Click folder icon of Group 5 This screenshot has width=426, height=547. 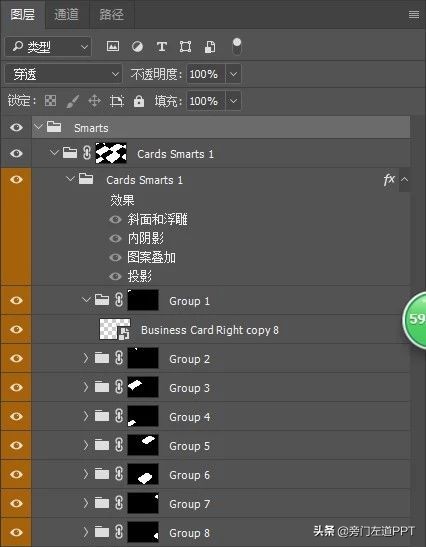coord(102,445)
